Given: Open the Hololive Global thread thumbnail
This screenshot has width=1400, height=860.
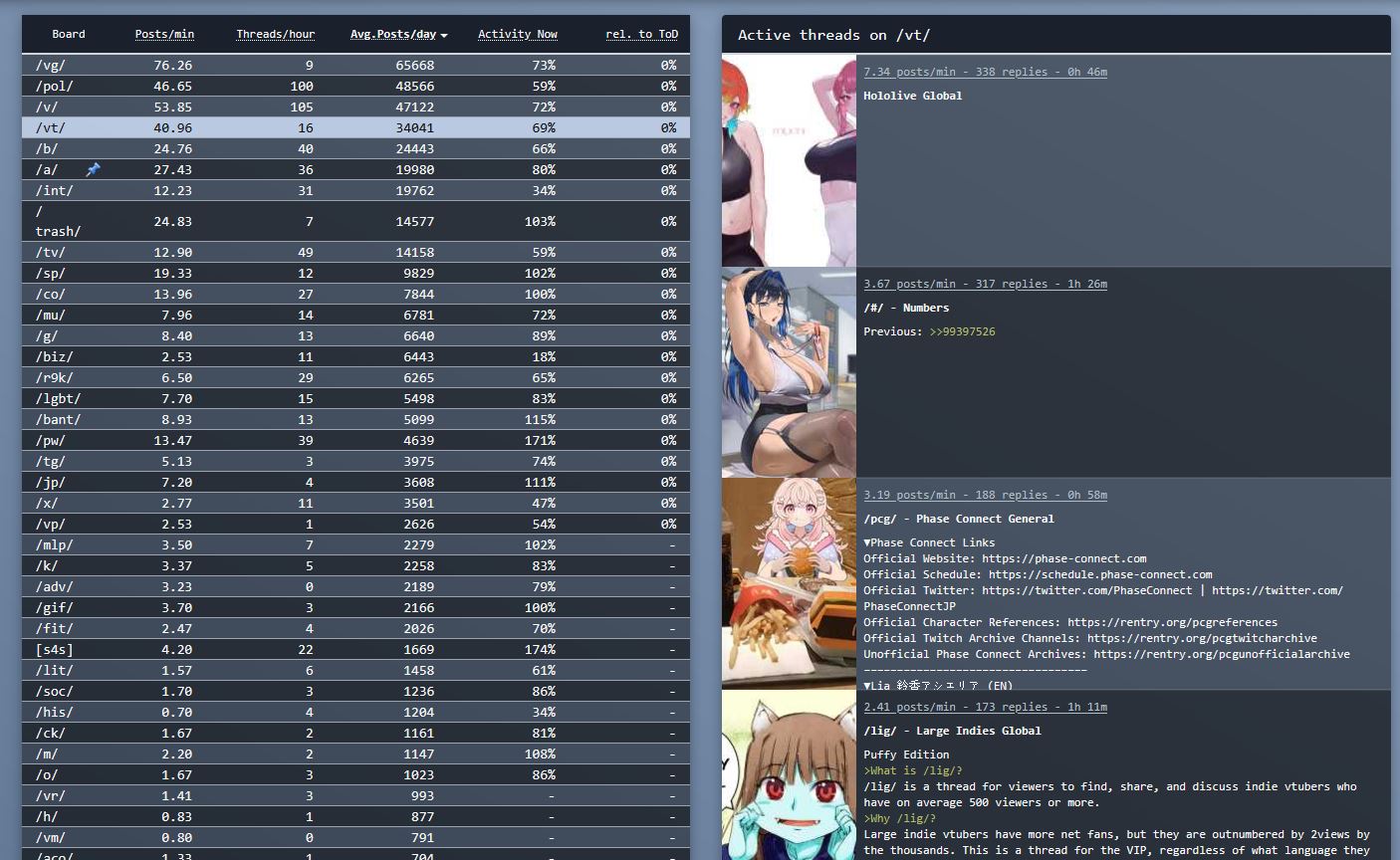Looking at the screenshot, I should click(789, 160).
